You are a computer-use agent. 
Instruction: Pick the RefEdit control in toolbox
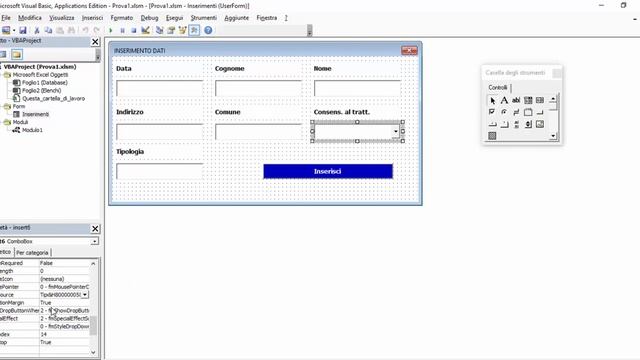492,136
